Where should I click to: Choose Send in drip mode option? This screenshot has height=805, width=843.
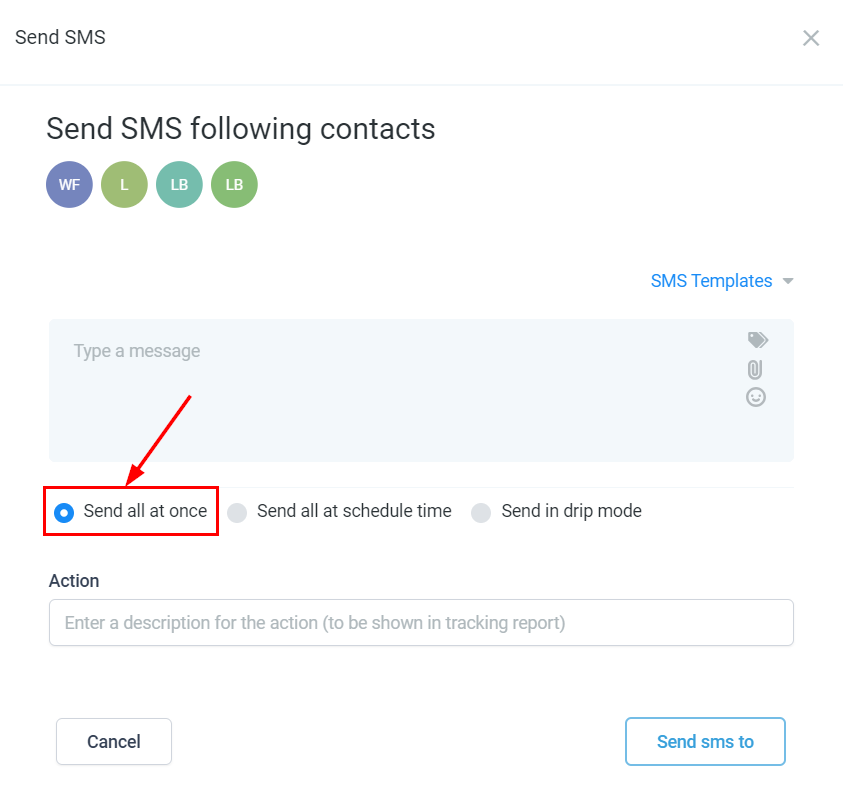click(x=481, y=512)
